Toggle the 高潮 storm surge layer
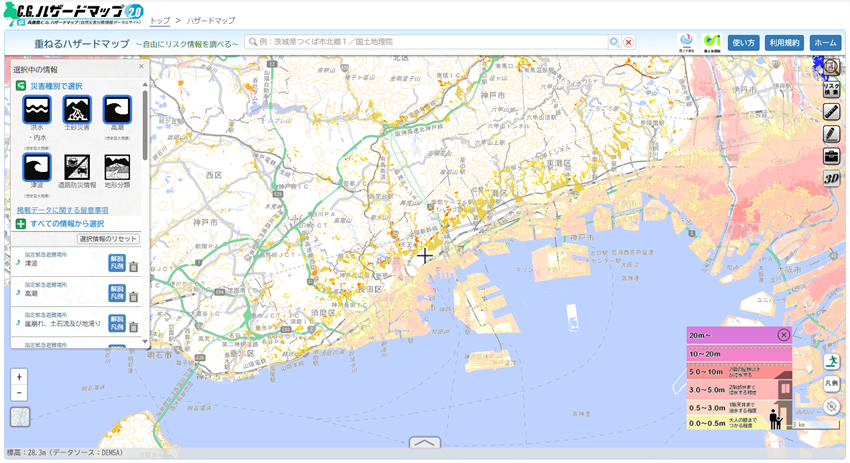 (x=118, y=110)
